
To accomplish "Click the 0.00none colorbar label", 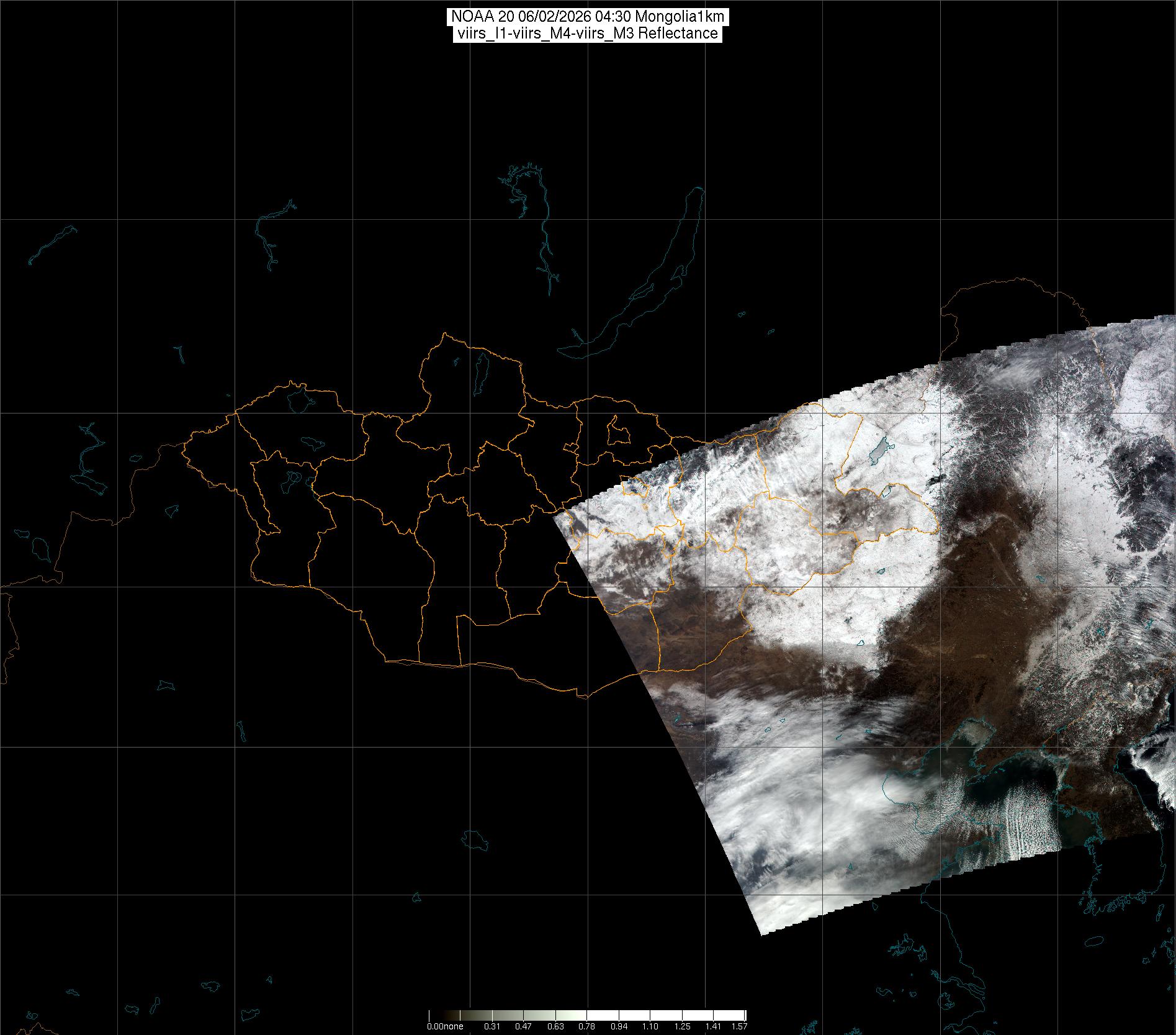I will [x=445, y=1026].
